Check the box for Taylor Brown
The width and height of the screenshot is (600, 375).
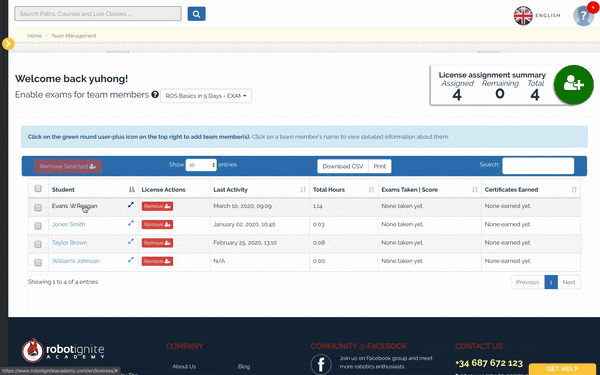[x=38, y=244]
